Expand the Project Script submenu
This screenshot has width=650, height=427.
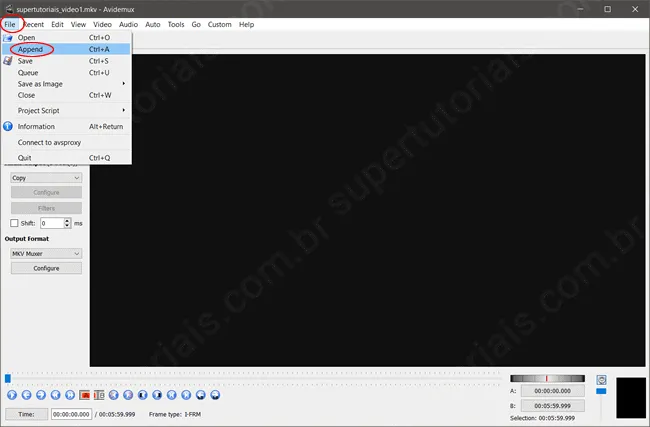(x=66, y=111)
